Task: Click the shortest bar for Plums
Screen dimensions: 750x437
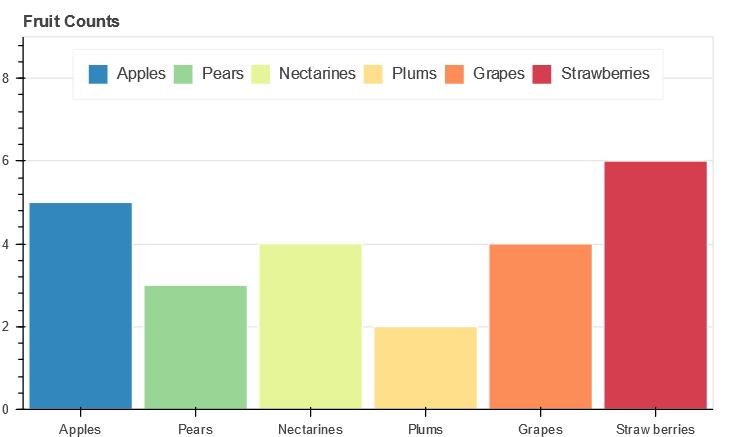Action: pos(426,368)
